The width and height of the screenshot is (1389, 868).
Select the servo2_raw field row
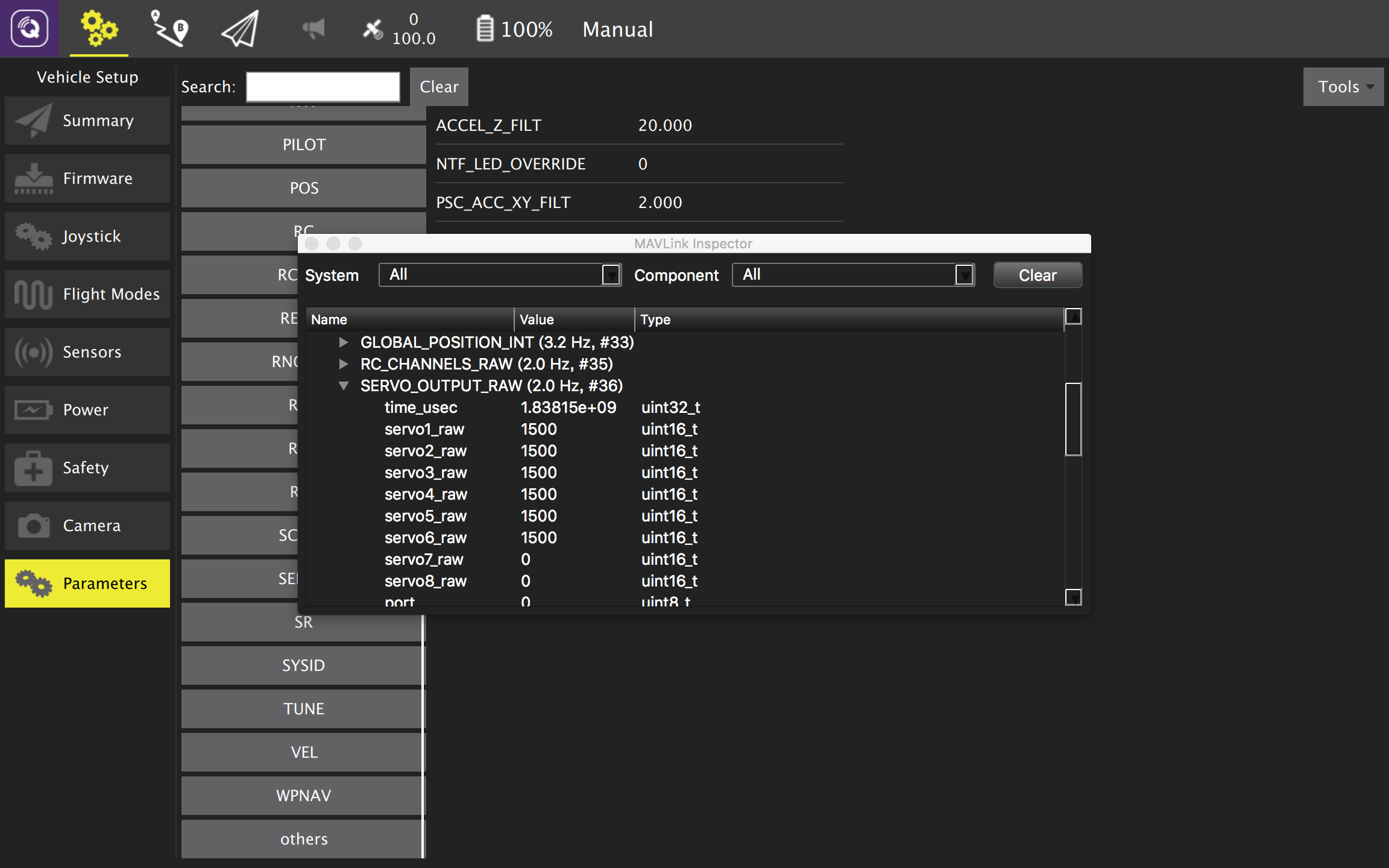coord(685,451)
